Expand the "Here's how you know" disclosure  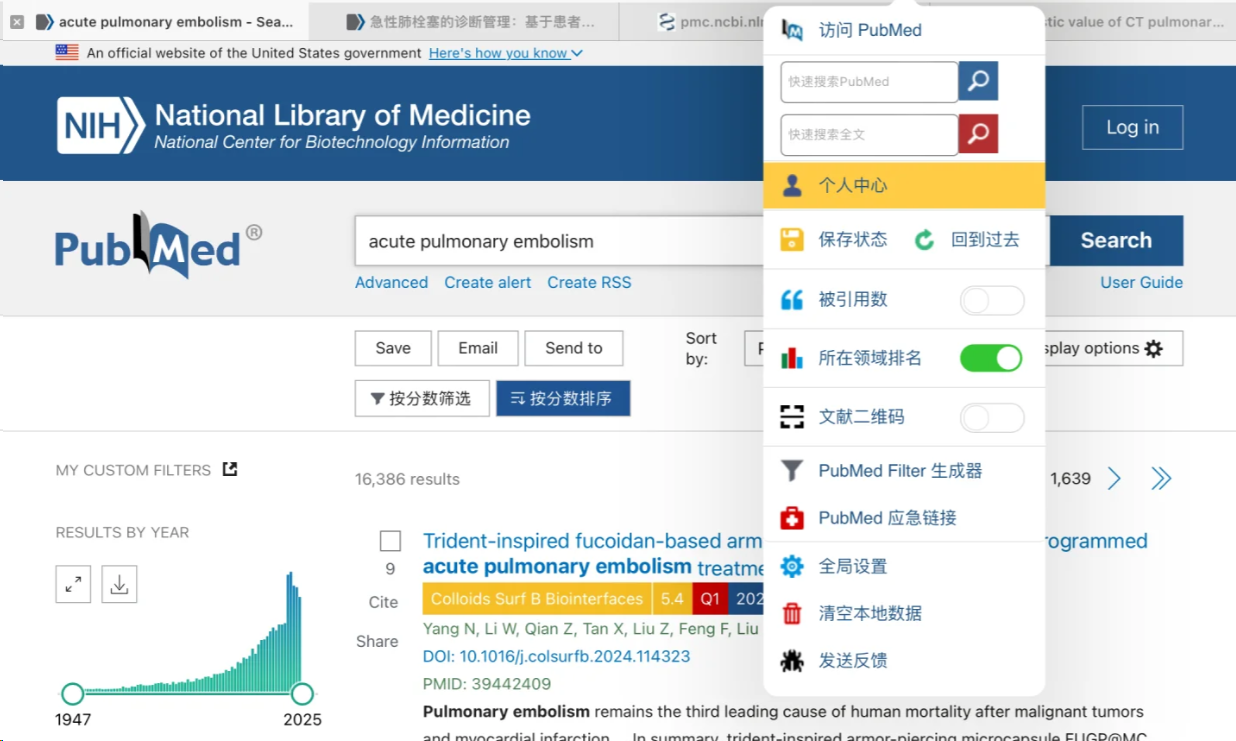[x=506, y=53]
